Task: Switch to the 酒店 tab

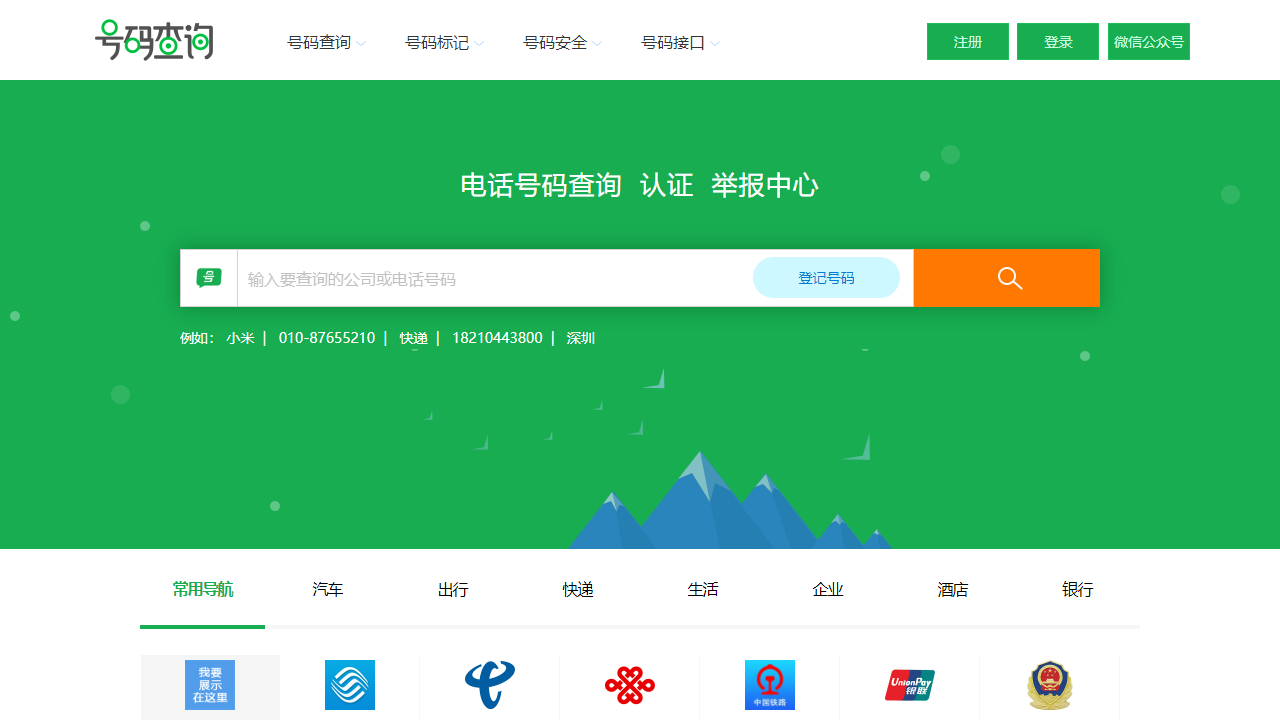Action: pyautogui.click(x=953, y=589)
